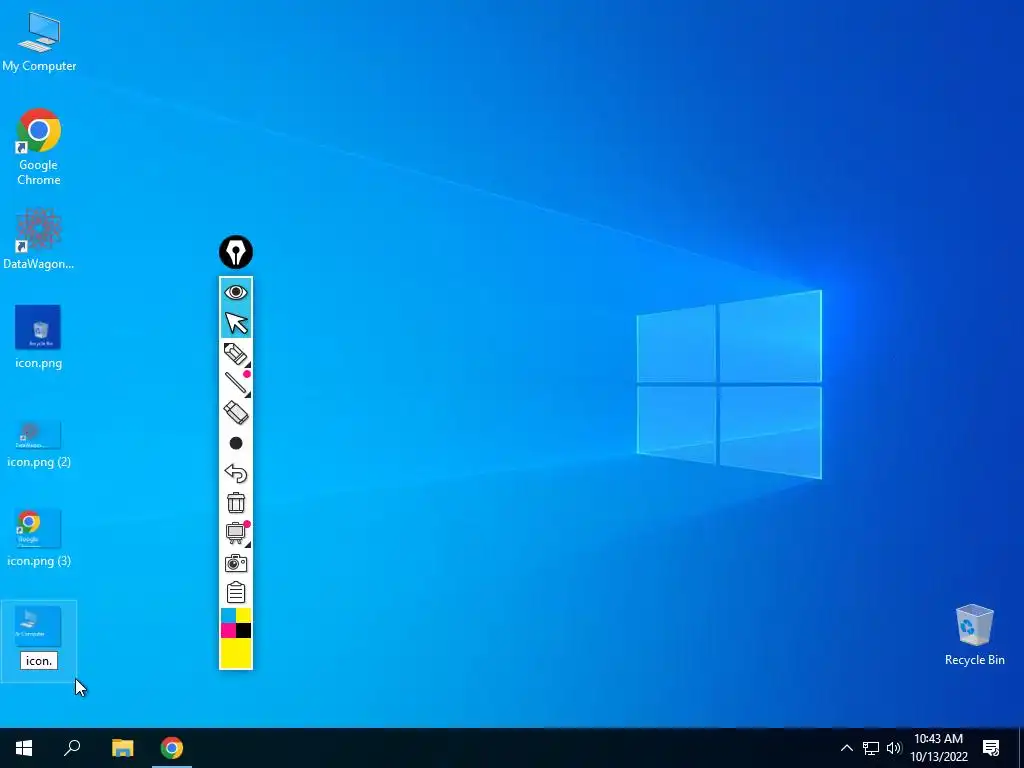Open taskbar search magnifier
Viewport: 1024px width, 768px height.
tap(72, 748)
